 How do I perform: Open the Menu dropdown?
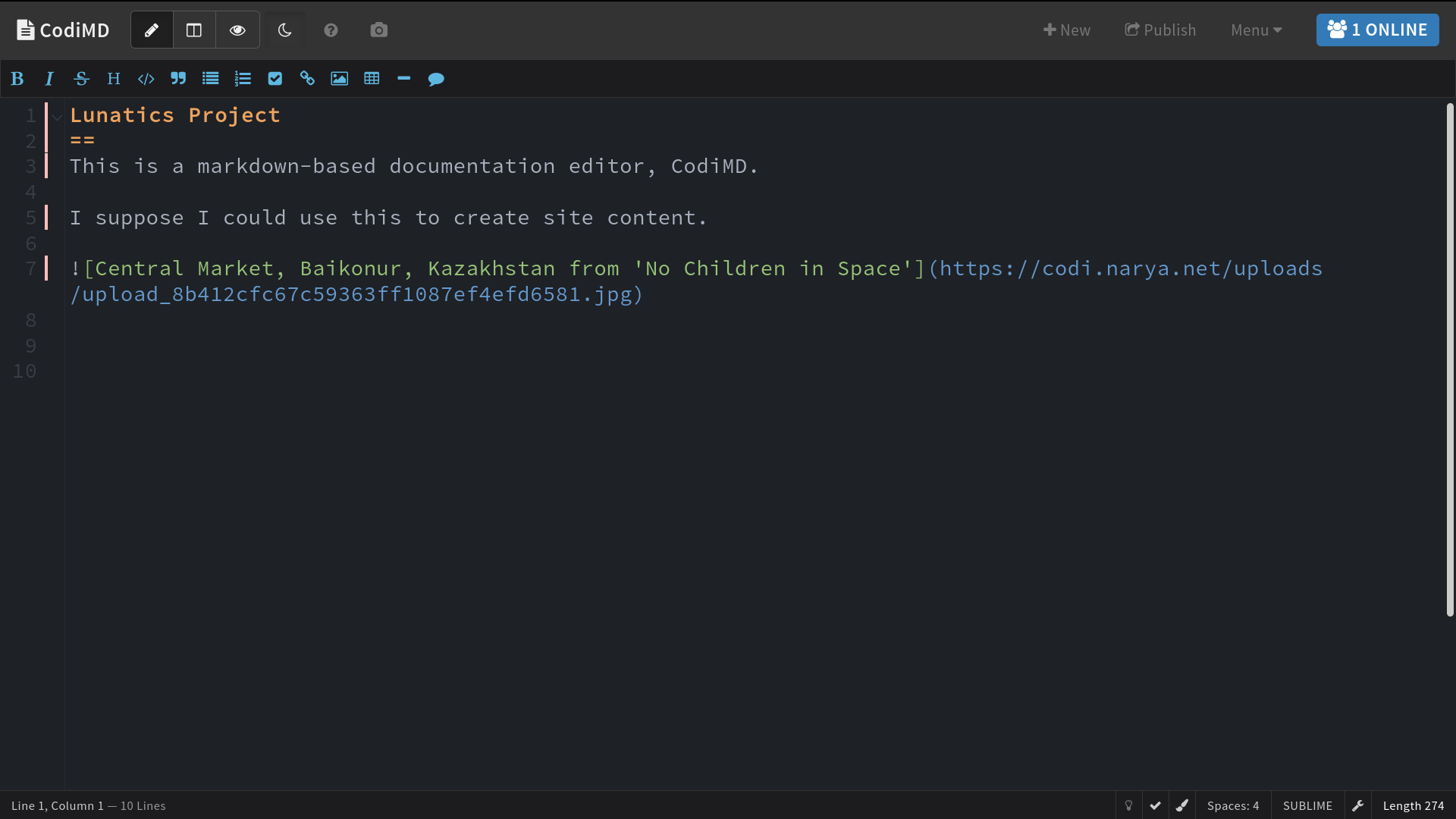[1256, 30]
